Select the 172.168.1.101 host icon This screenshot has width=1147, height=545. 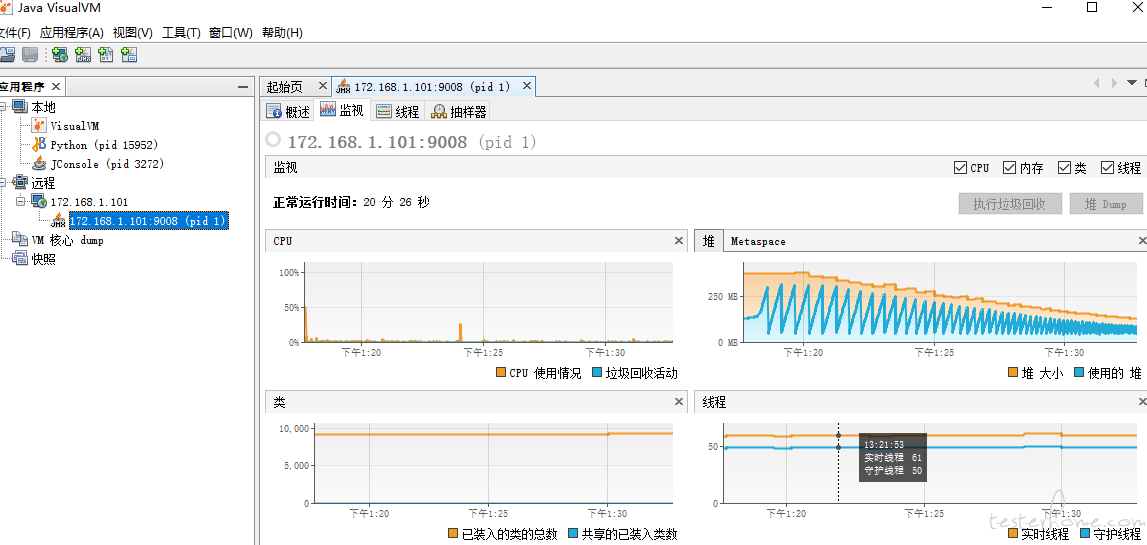tap(39, 202)
